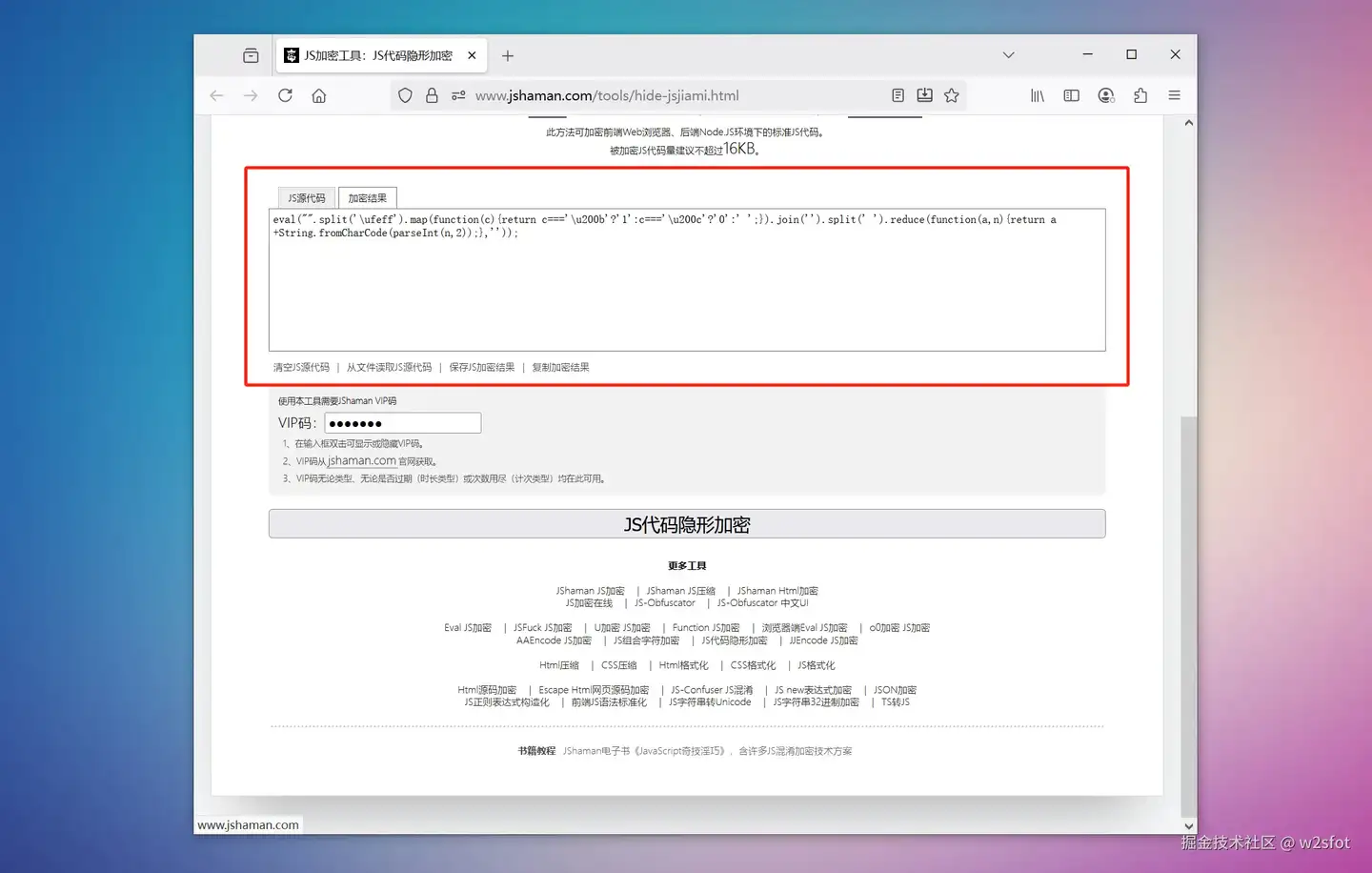Click inside the encrypted code textarea
Viewport: 1372px width, 873px height.
(x=687, y=279)
